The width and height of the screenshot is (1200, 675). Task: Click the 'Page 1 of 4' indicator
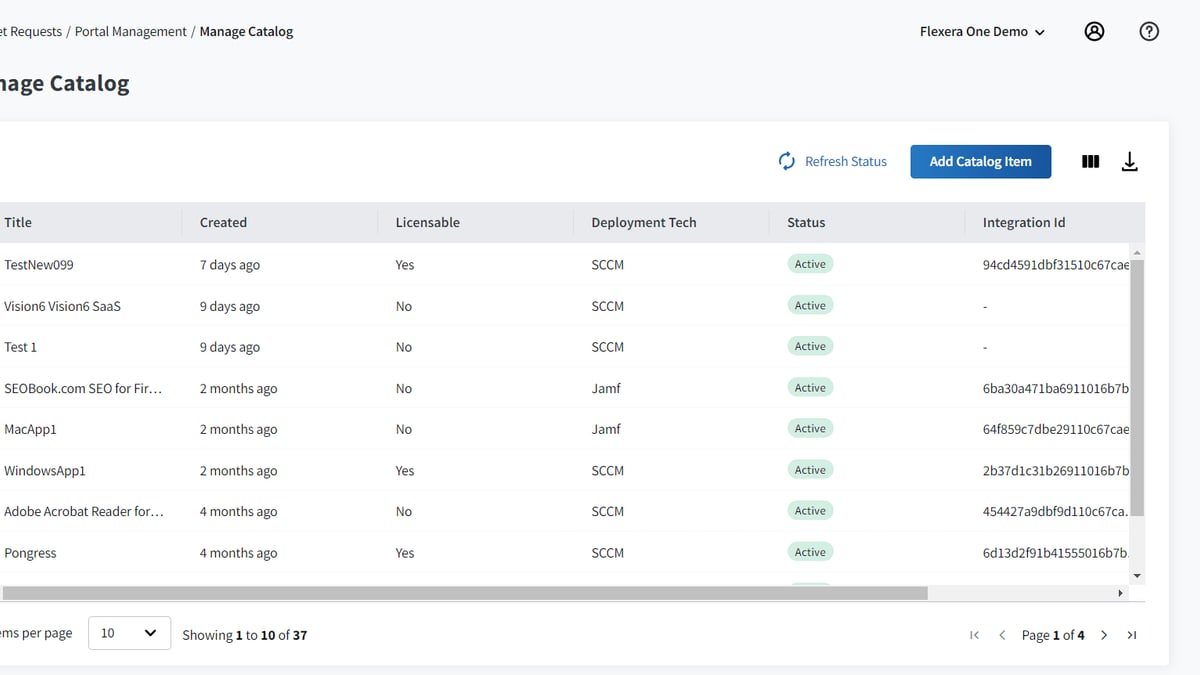(x=1053, y=635)
